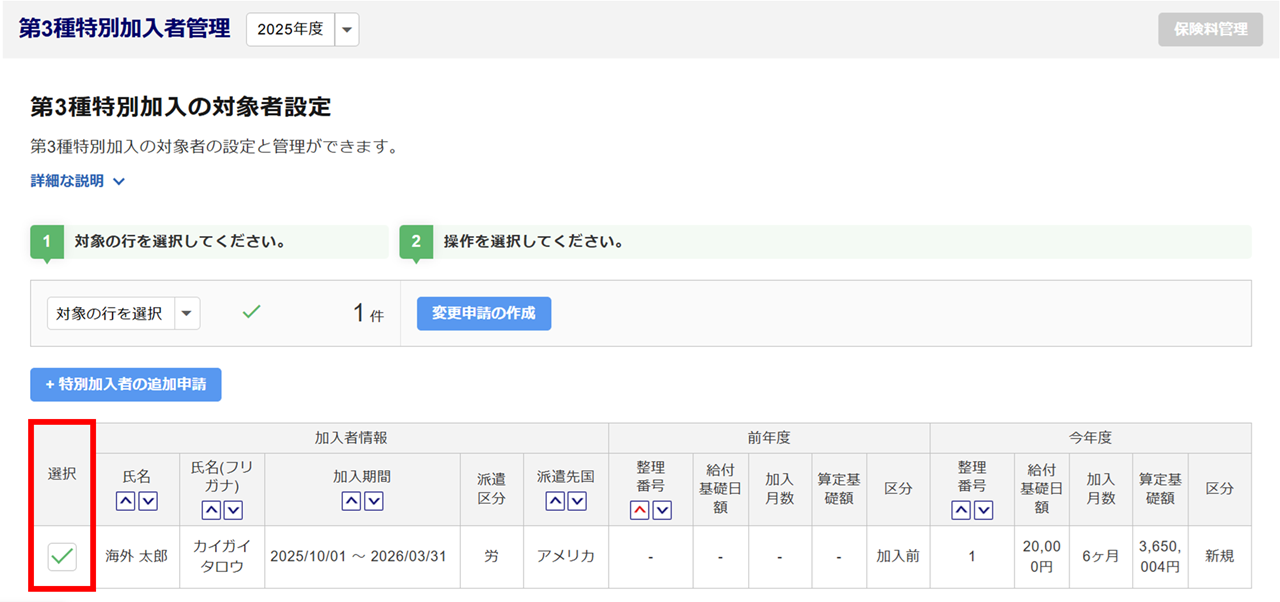Open 保険料管理 at the top right
Screen dimensions: 1280x602
pyautogui.click(x=1210, y=29)
